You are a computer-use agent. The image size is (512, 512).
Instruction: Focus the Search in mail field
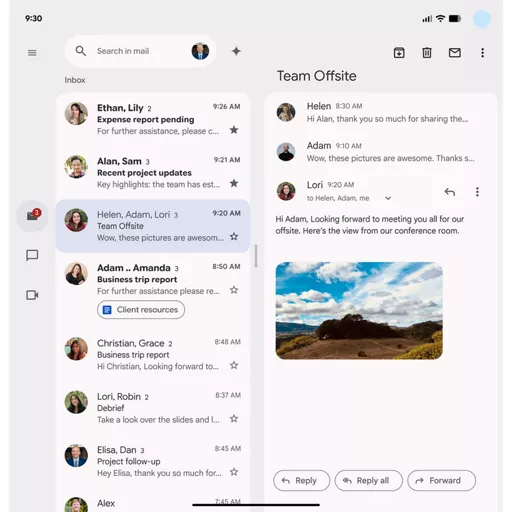coord(140,51)
